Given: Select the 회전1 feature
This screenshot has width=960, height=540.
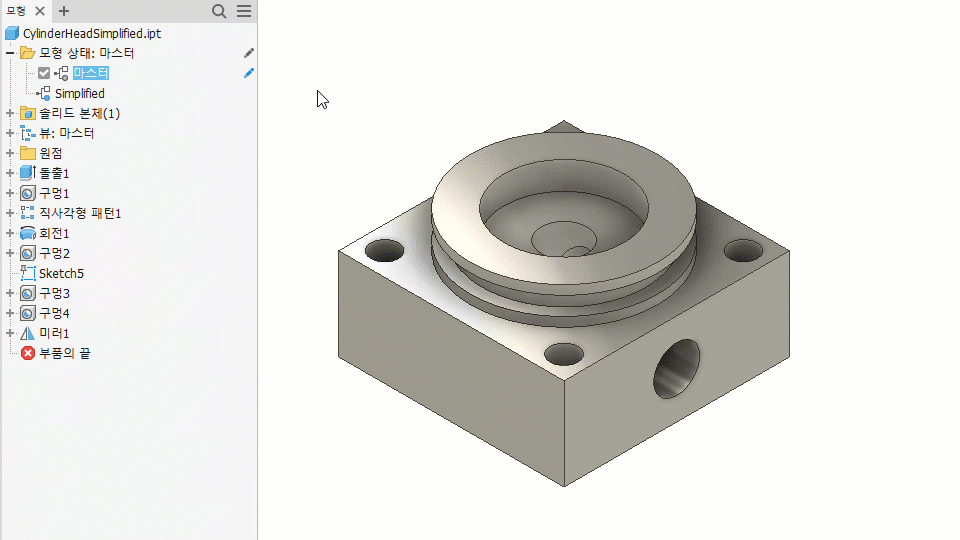Looking at the screenshot, I should [54, 233].
